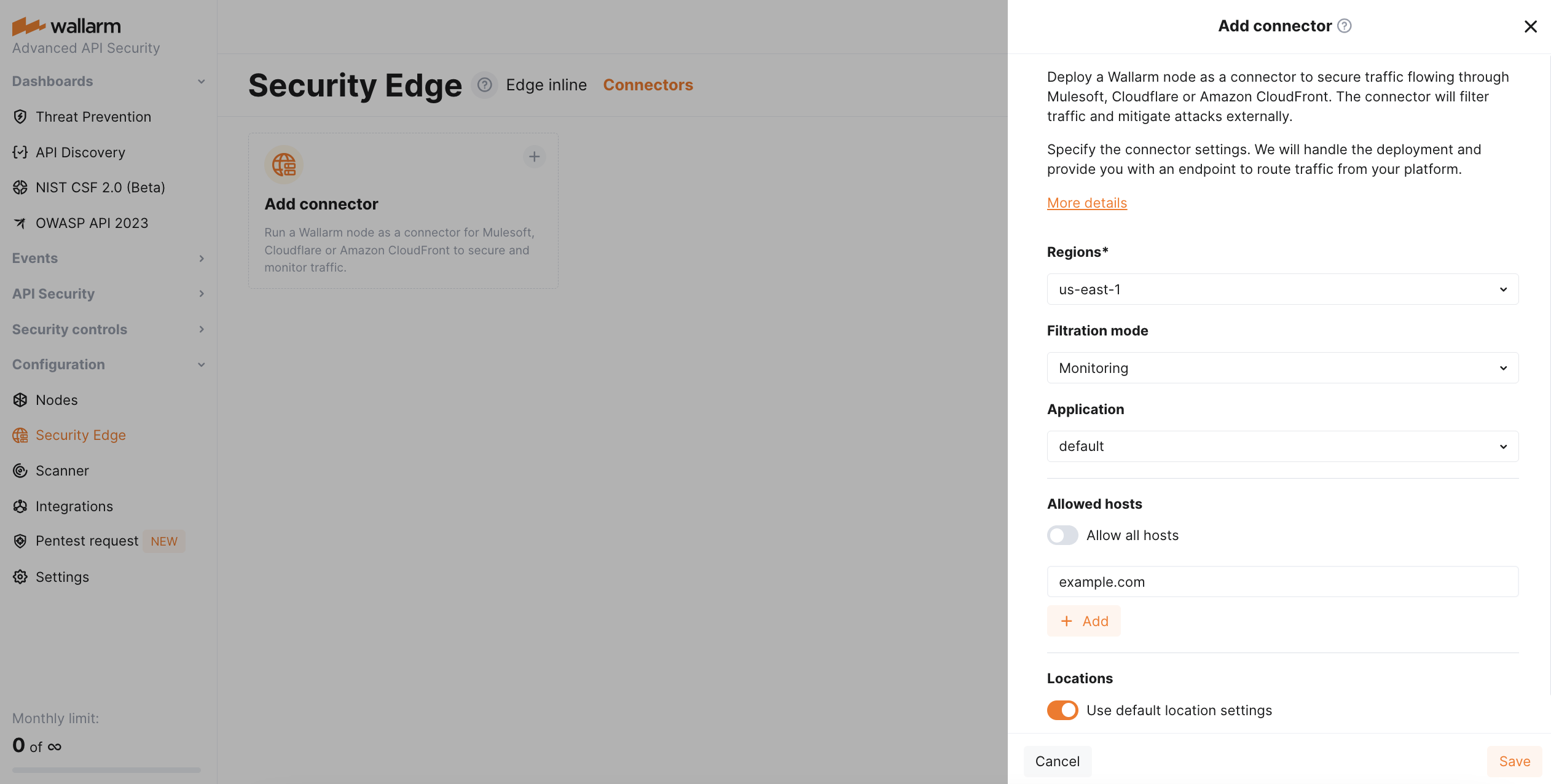Viewport: 1551px width, 784px height.
Task: Click the Save button
Action: click(x=1514, y=761)
